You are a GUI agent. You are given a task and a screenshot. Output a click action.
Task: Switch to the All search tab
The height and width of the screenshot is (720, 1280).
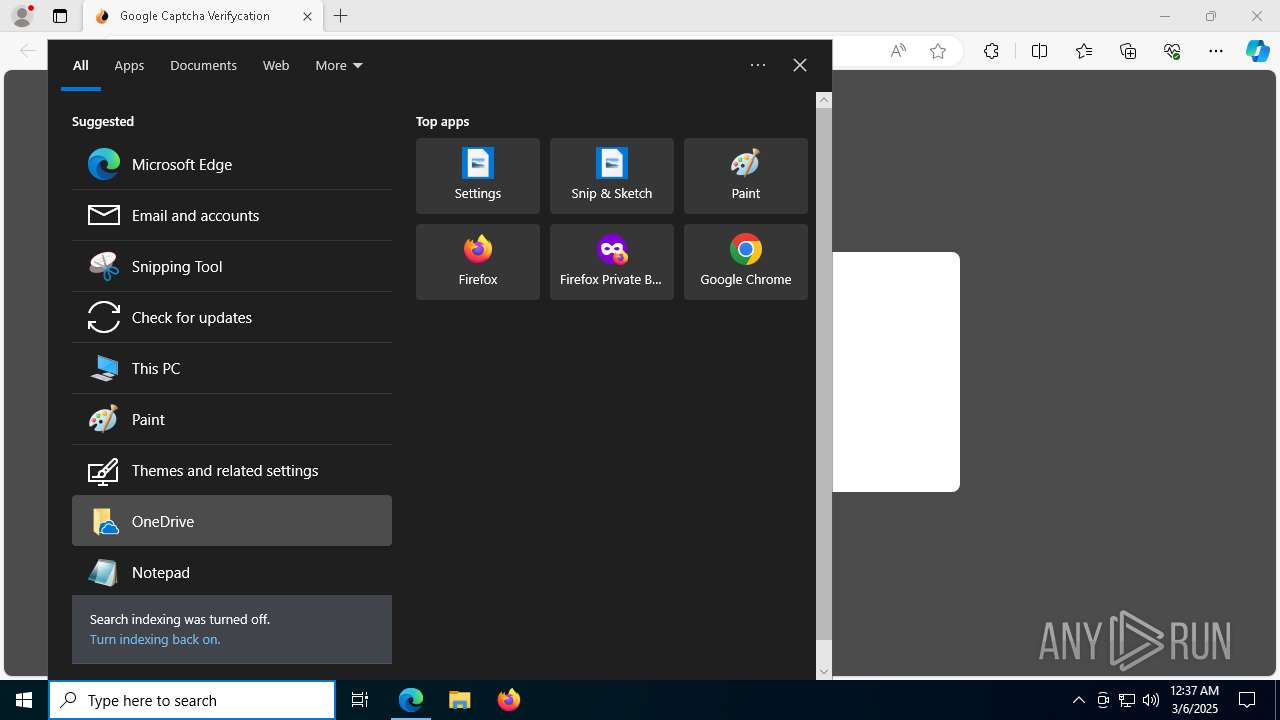click(81, 65)
